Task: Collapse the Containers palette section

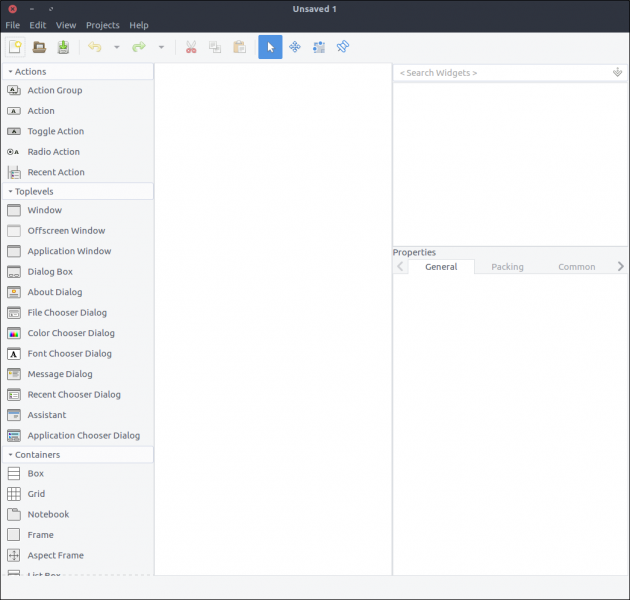Action: (x=10, y=455)
